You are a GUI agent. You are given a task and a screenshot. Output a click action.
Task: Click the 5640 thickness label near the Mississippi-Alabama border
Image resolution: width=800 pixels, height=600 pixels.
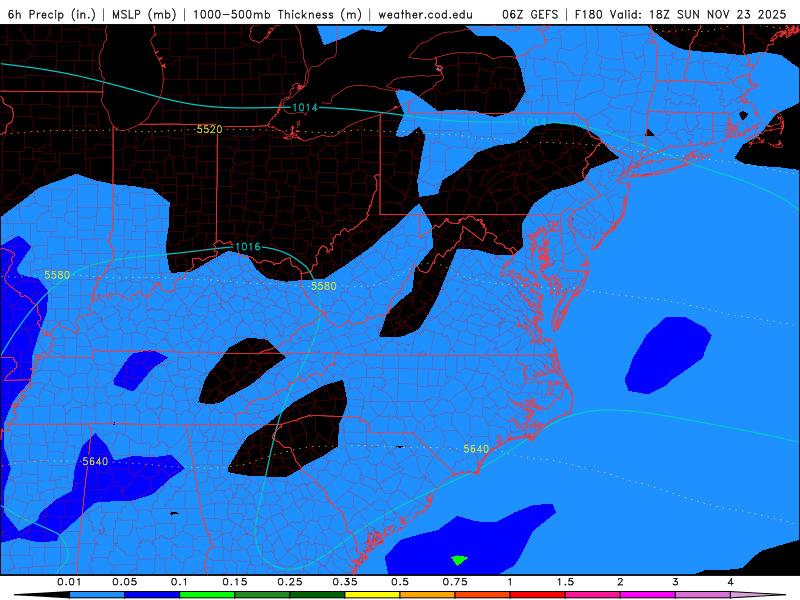(x=95, y=462)
